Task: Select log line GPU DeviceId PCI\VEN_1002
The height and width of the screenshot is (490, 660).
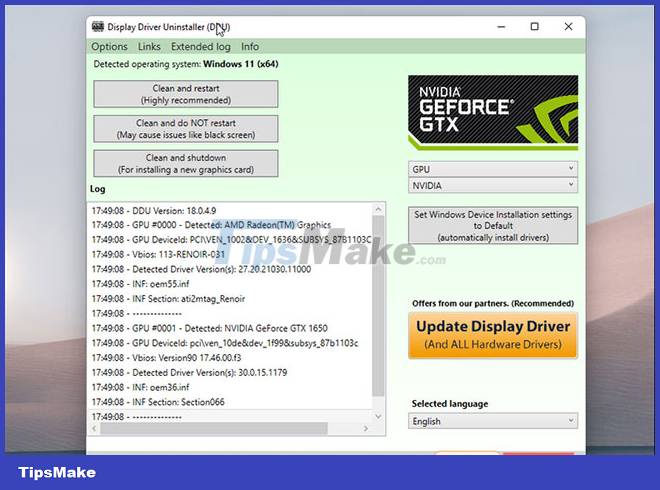Action: pyautogui.click(x=231, y=240)
